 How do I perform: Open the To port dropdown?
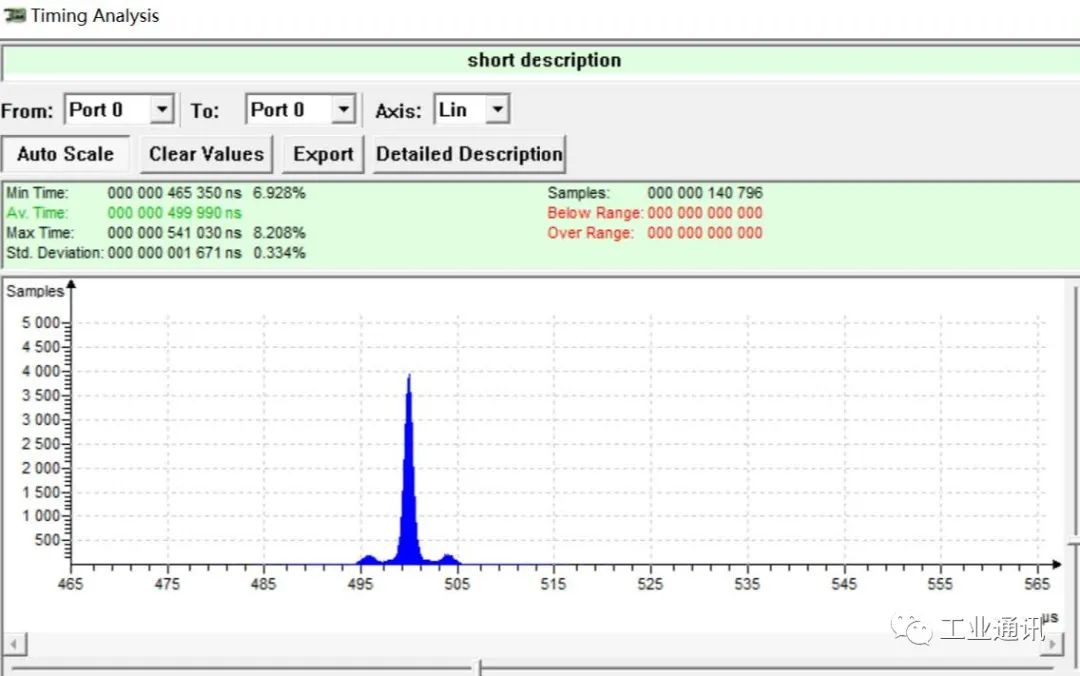point(343,110)
